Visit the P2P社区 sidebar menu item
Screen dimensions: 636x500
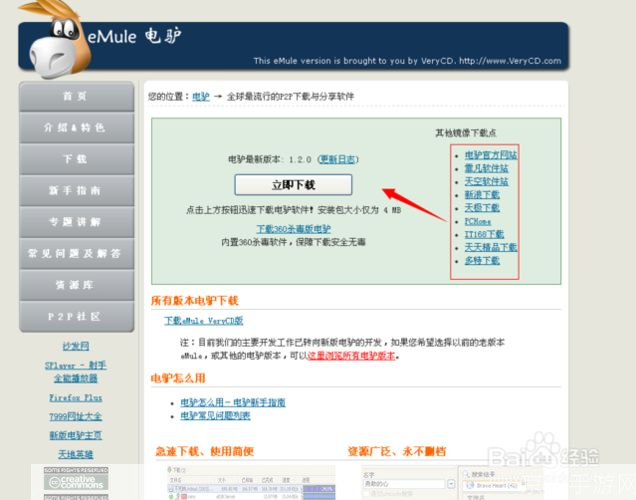coord(76,316)
